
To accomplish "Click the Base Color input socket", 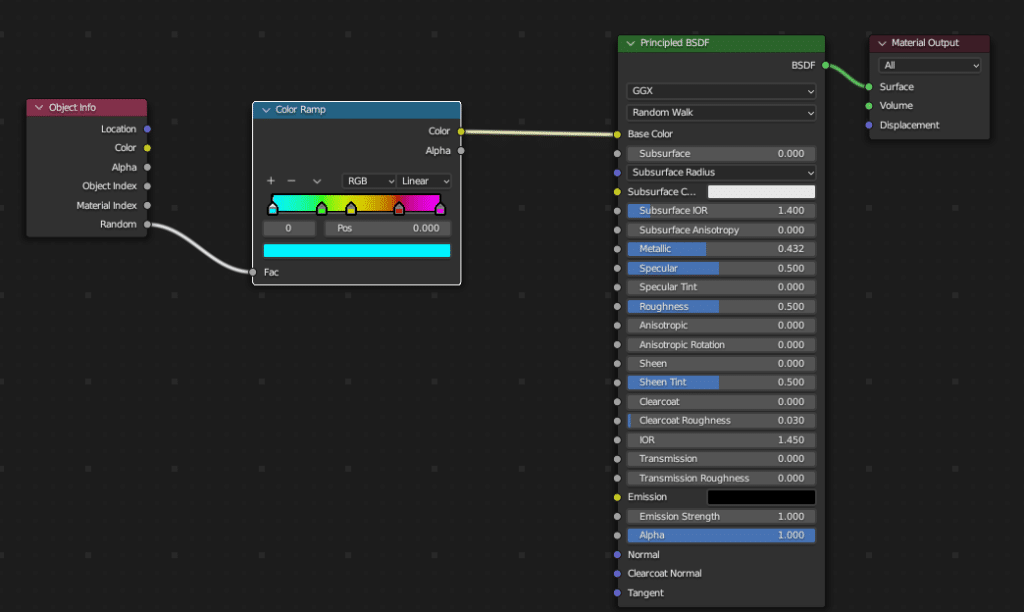I will point(617,134).
